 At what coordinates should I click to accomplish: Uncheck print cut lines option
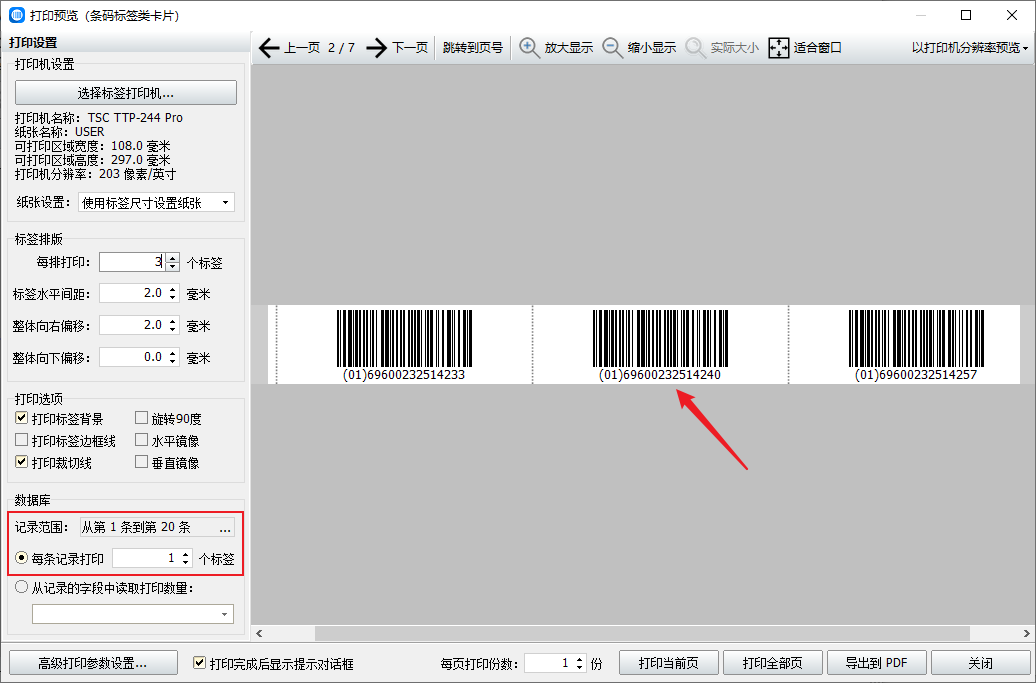click(x=22, y=463)
